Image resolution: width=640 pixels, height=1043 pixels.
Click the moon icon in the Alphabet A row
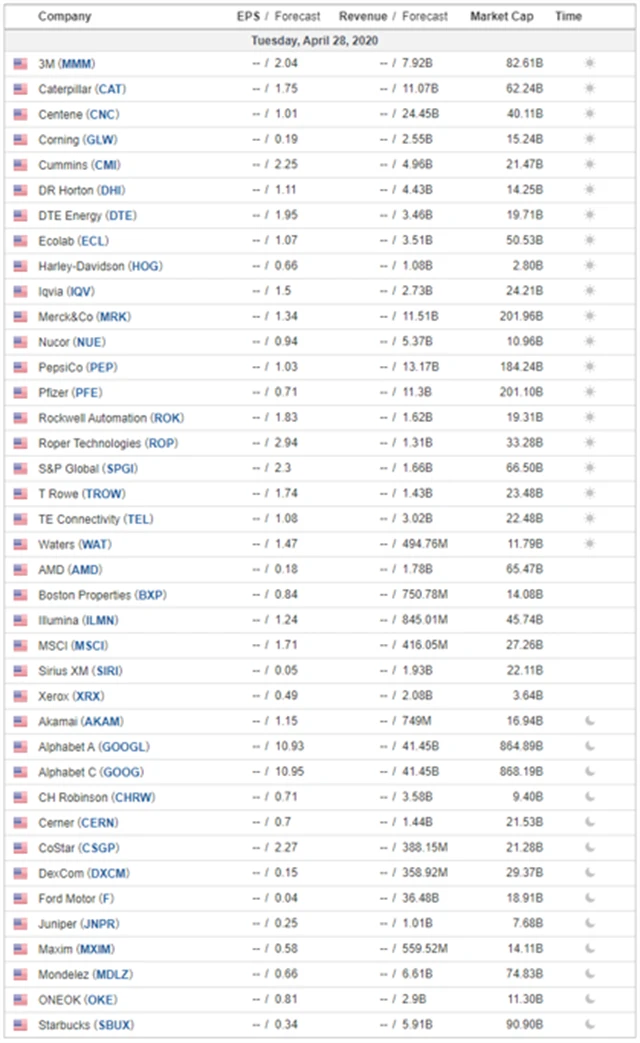[590, 746]
